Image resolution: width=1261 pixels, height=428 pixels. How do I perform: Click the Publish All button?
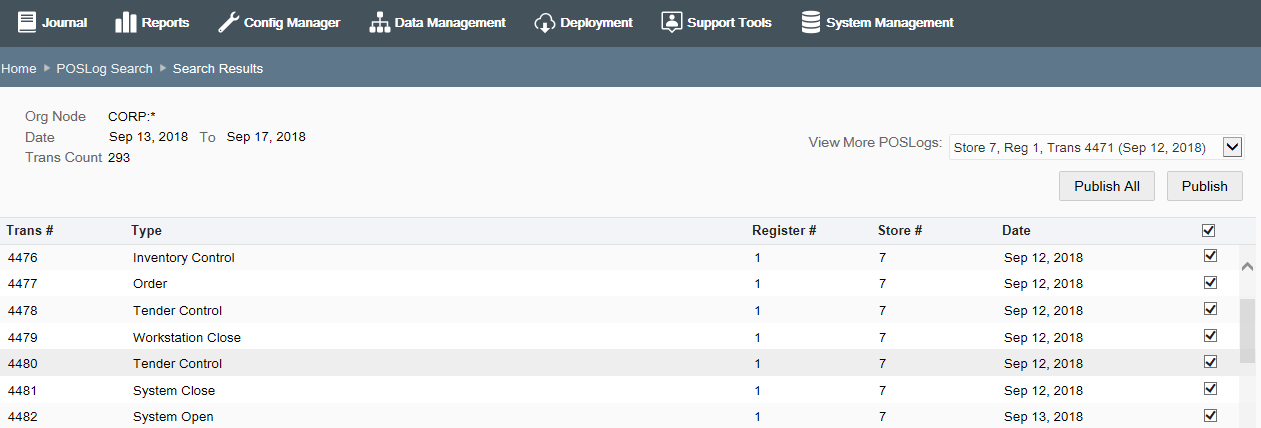click(1107, 186)
